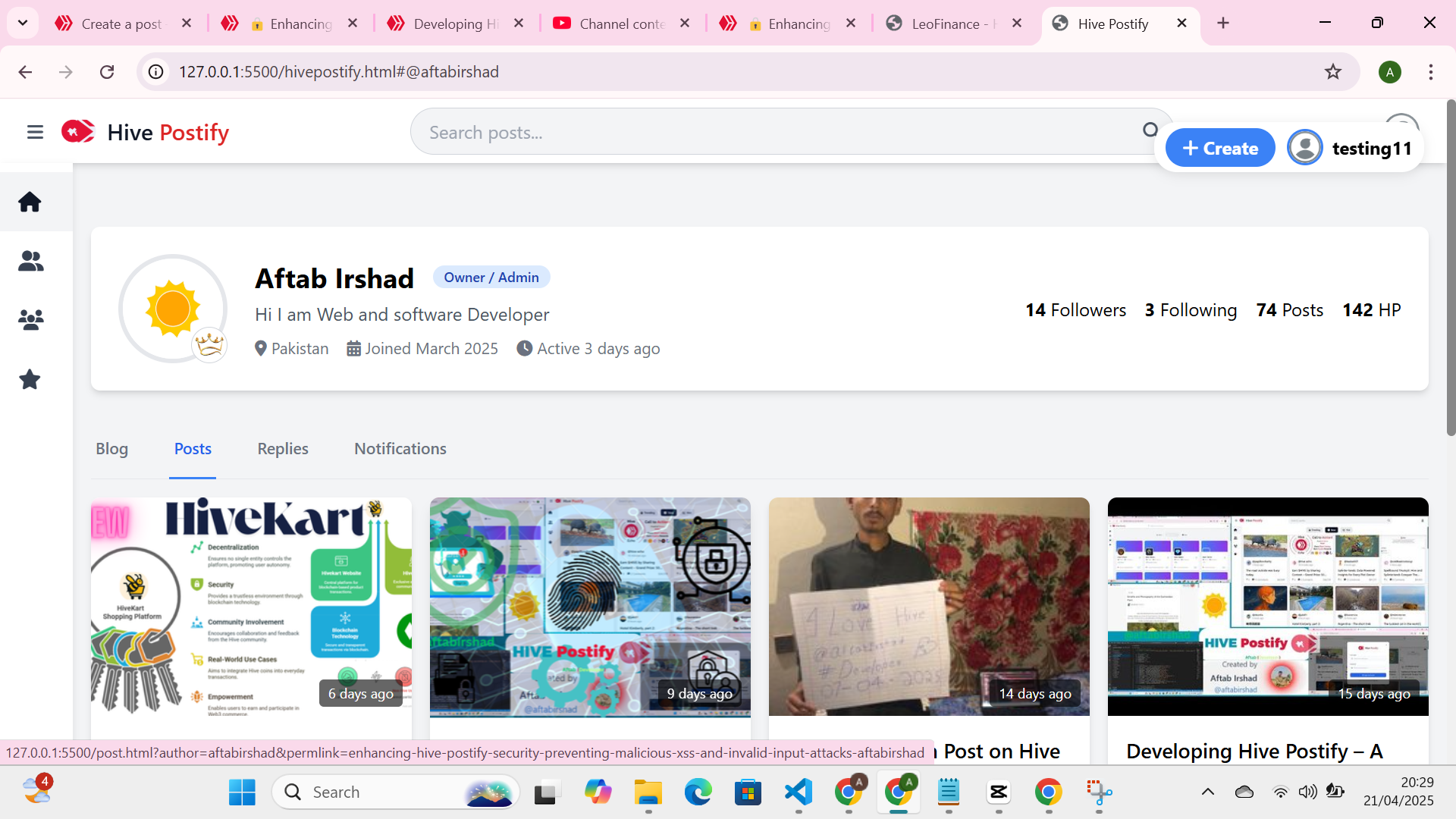Click the address bar URL

[x=339, y=72]
